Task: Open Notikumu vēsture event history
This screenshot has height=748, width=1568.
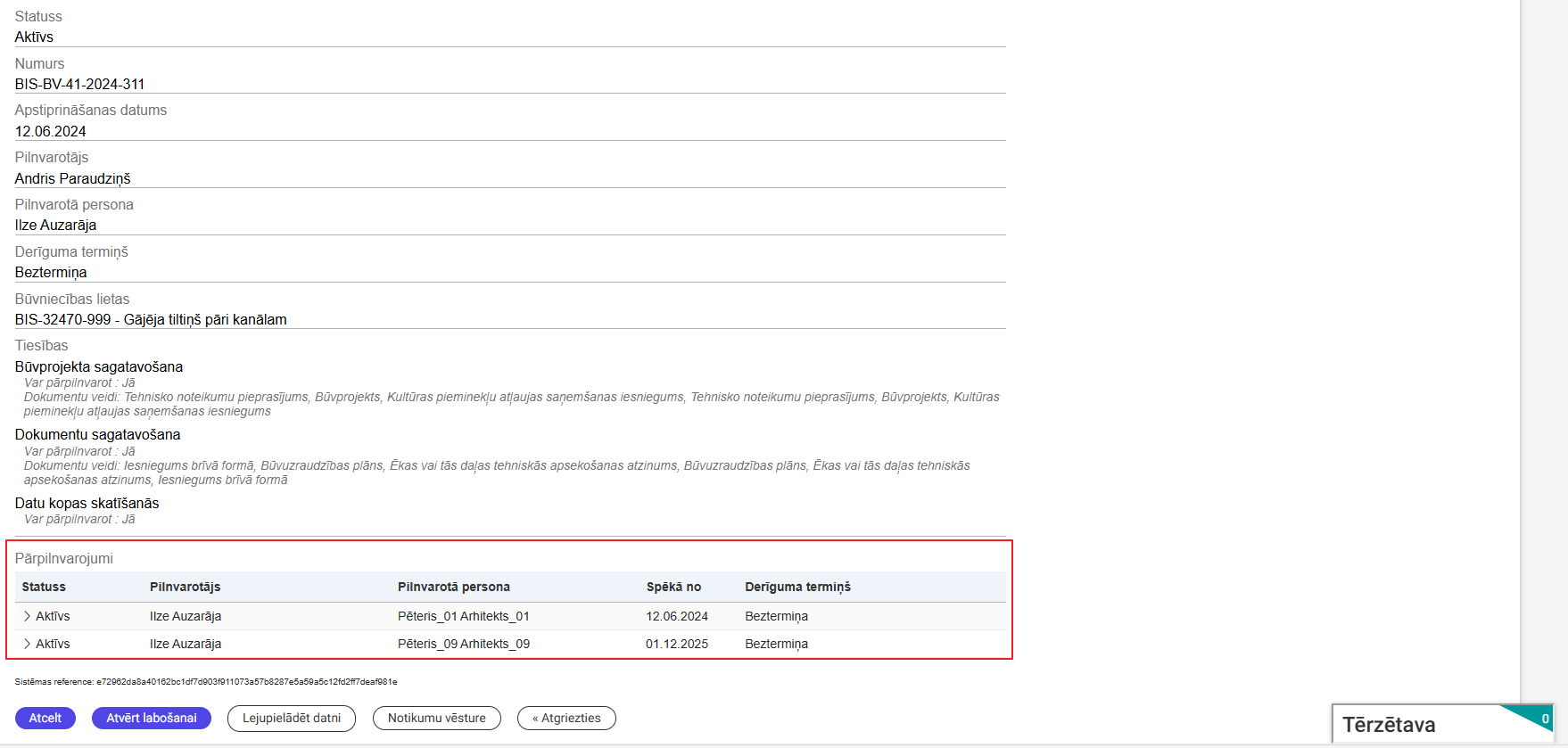Action: [437, 719]
